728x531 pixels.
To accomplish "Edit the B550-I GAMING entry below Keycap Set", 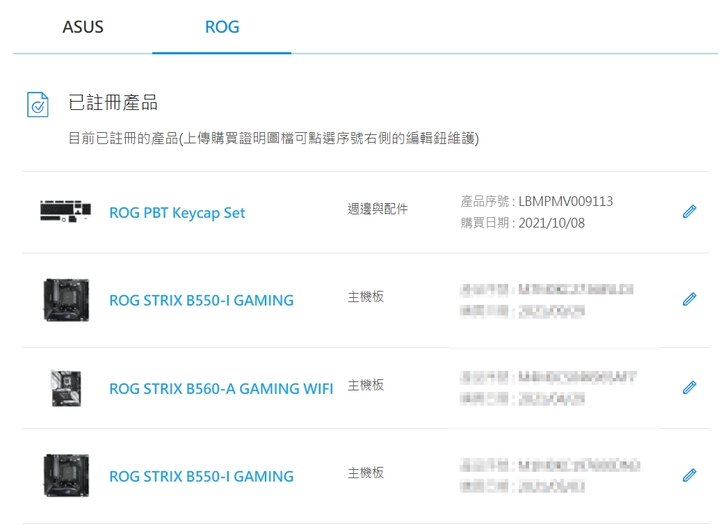I will coord(688,299).
